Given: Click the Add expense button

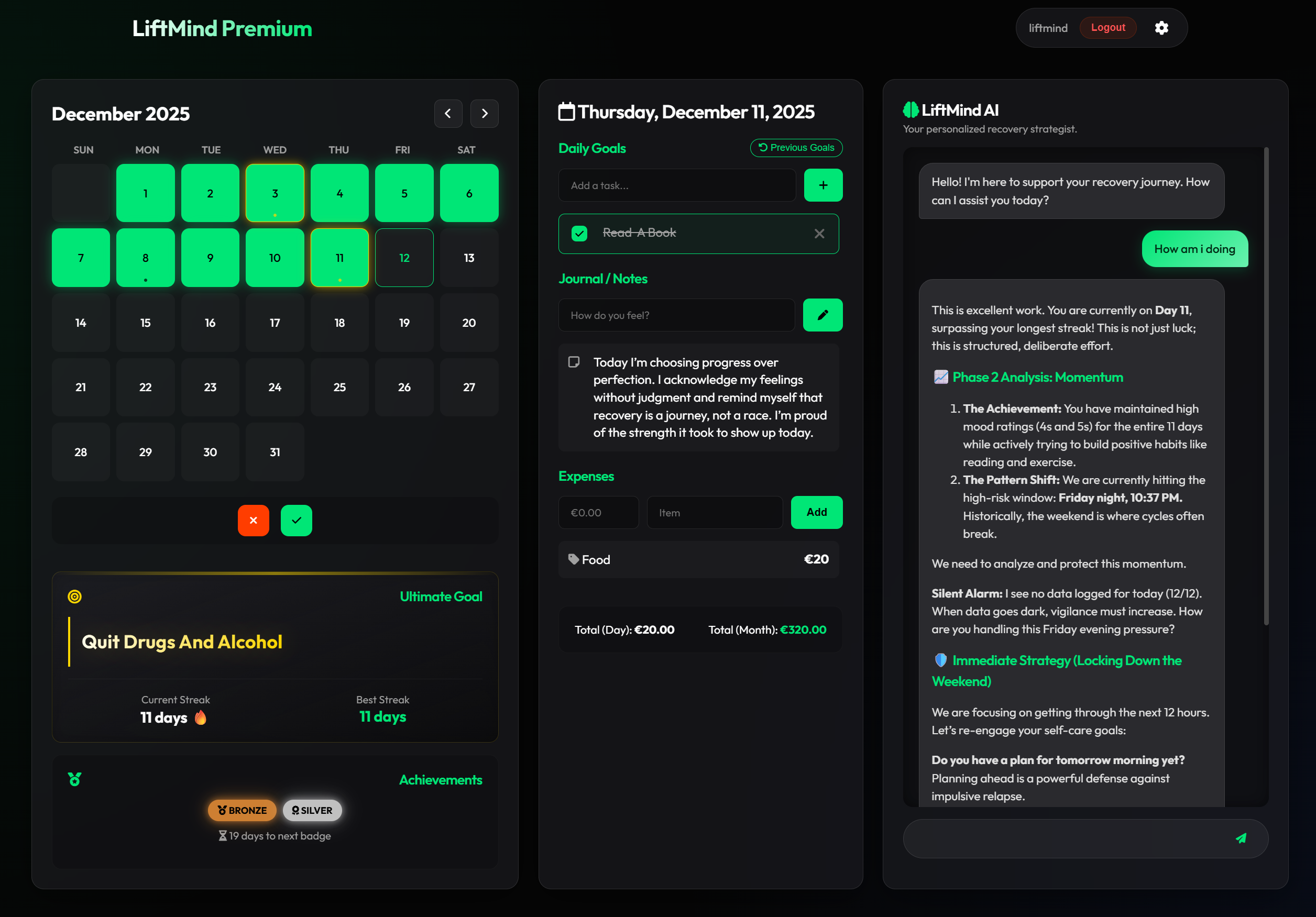Looking at the screenshot, I should (816, 512).
